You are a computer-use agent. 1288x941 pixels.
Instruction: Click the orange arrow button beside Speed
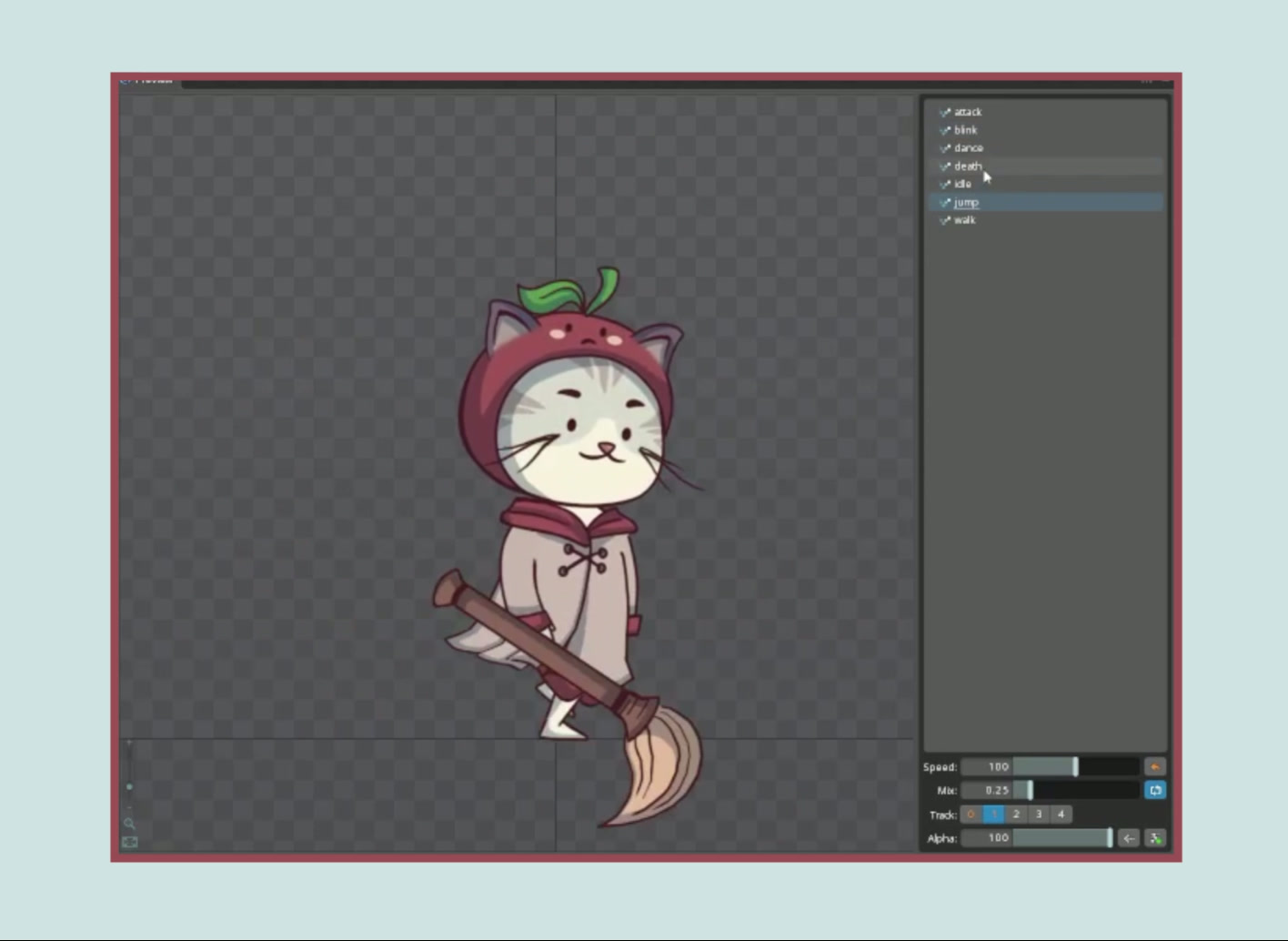click(1155, 767)
